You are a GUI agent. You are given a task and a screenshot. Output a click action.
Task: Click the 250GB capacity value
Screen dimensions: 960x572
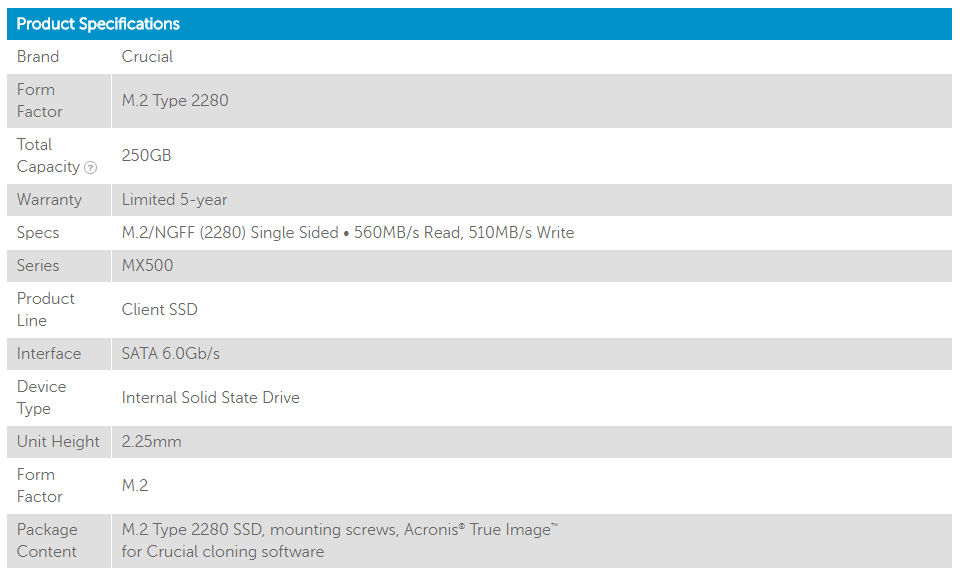[146, 156]
